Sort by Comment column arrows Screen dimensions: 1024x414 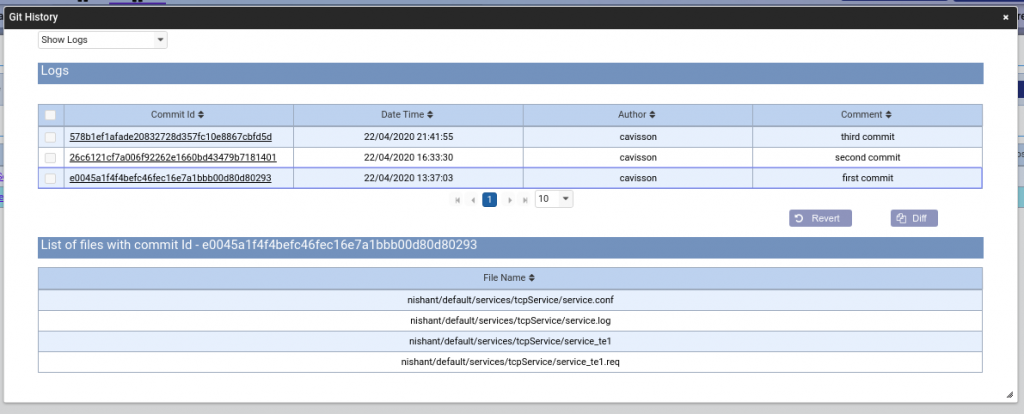(889, 115)
